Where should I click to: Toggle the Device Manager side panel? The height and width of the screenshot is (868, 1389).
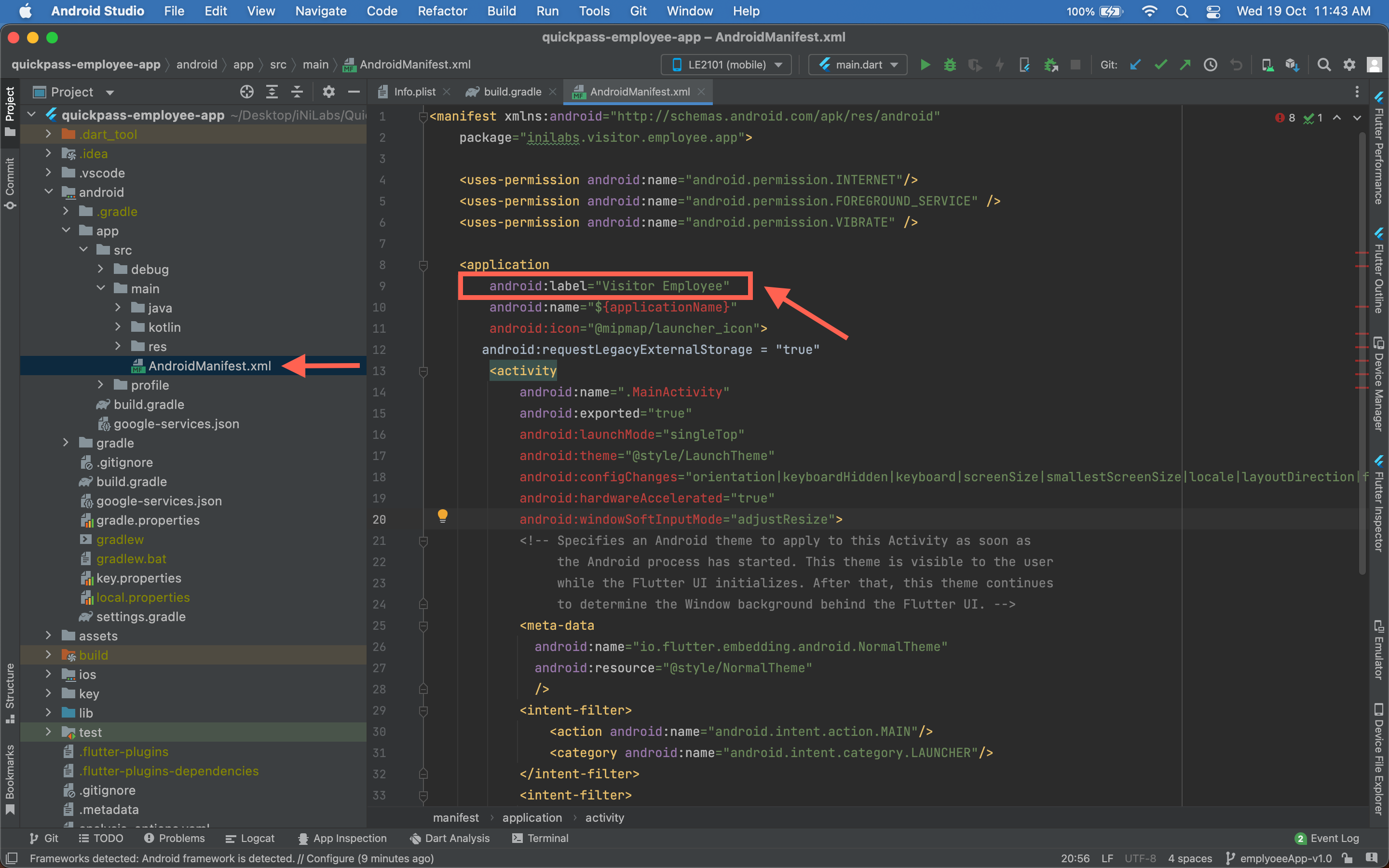[1379, 383]
